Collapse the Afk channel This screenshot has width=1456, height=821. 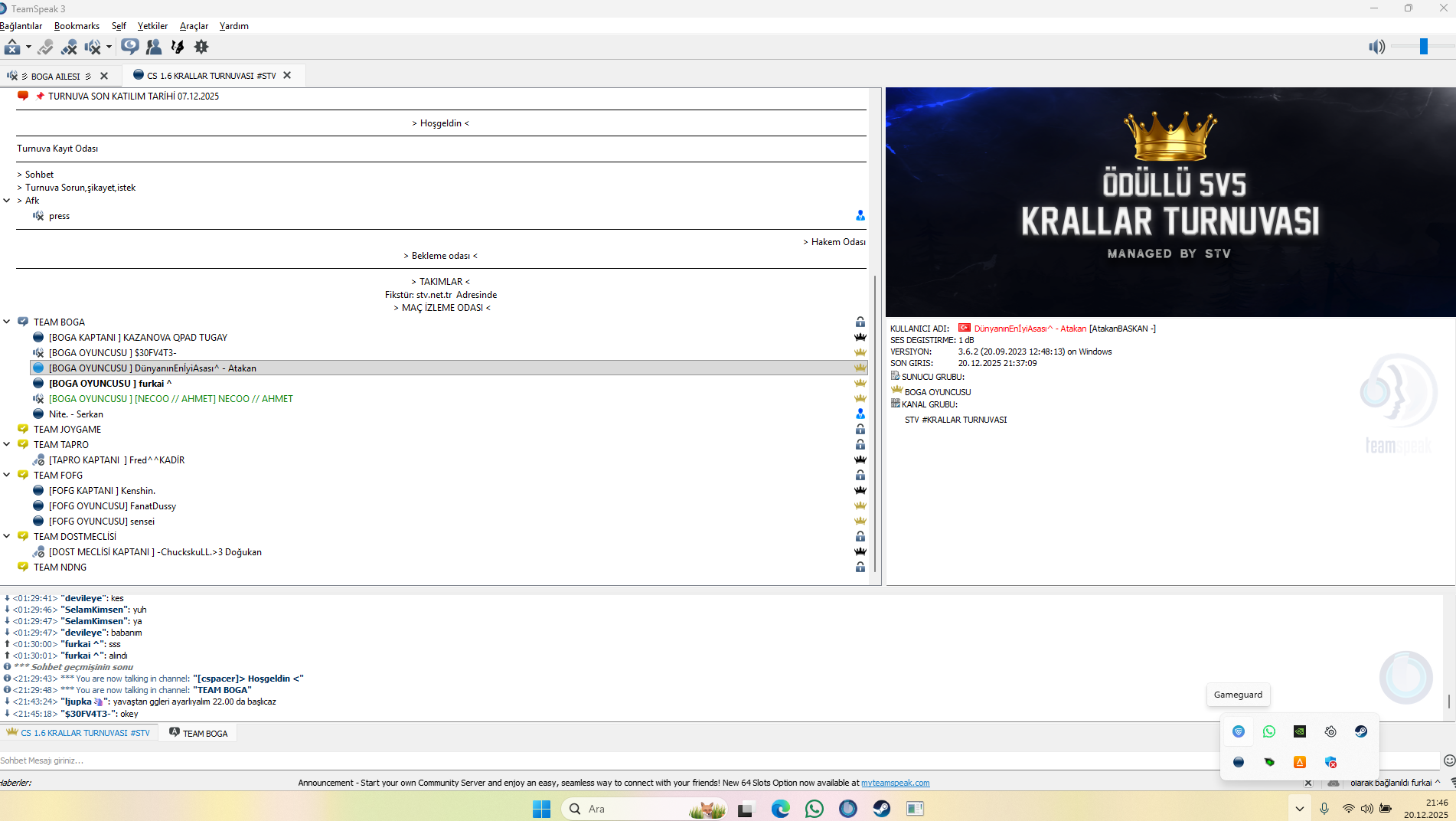point(7,201)
